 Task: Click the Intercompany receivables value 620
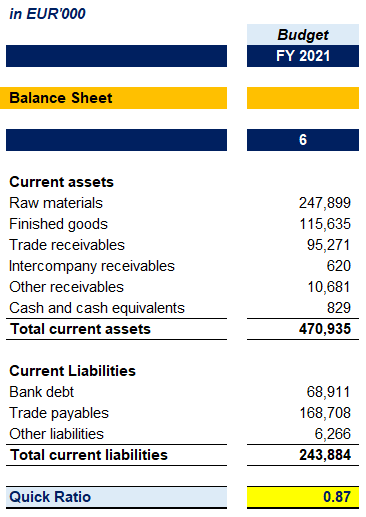click(339, 266)
